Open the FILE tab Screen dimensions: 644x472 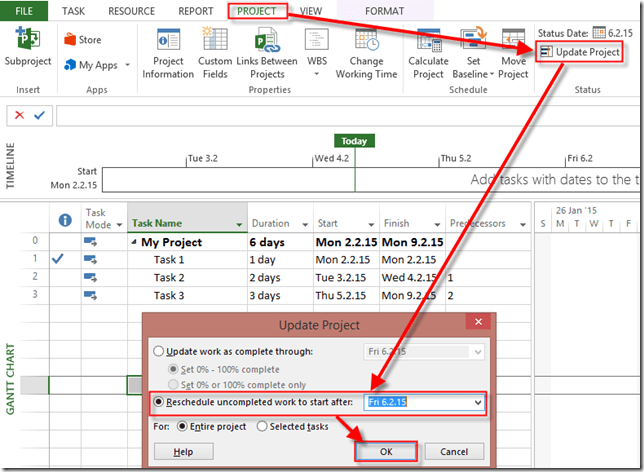tap(24, 10)
